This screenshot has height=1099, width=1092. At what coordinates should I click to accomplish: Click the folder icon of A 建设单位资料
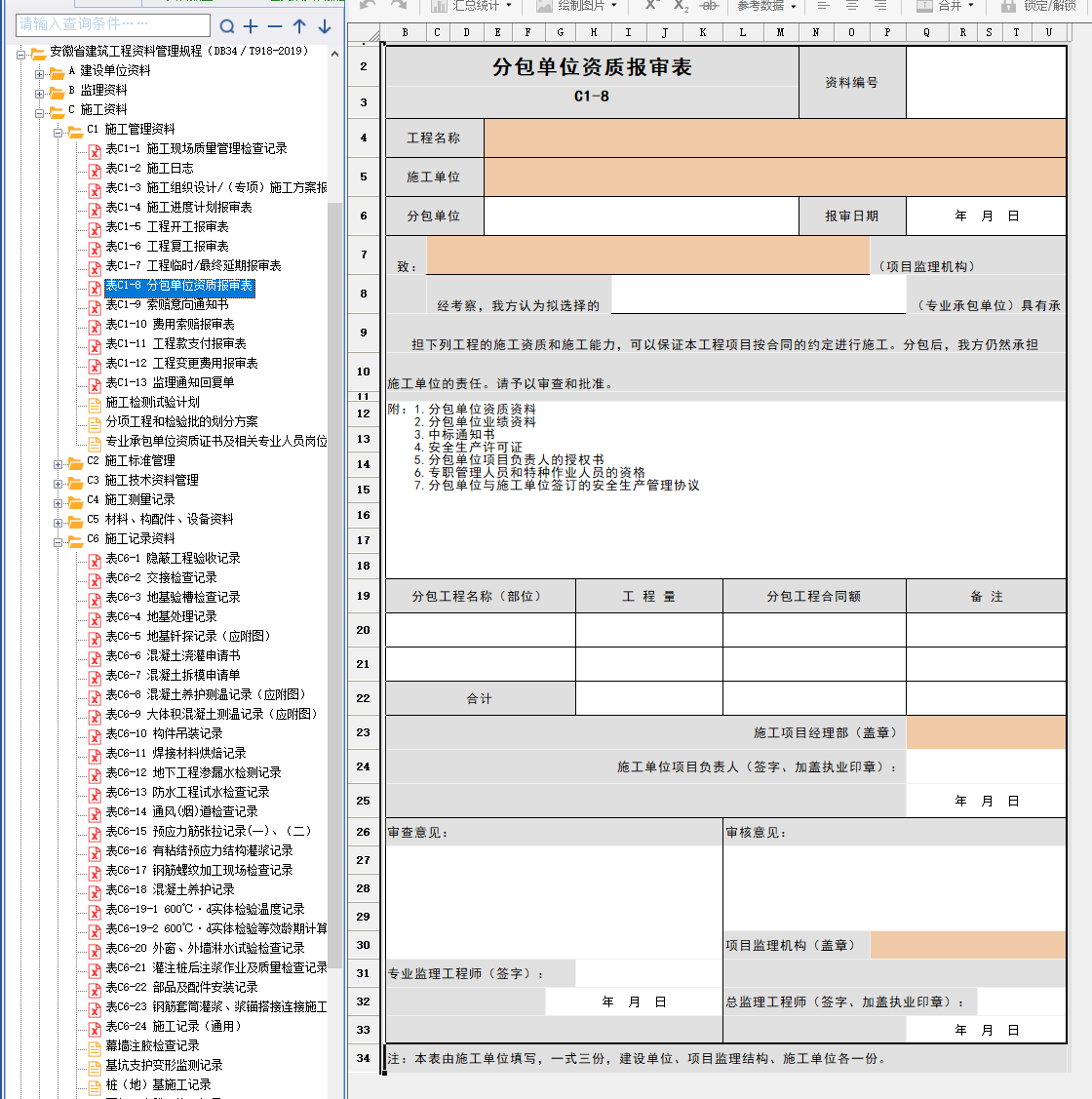click(58, 73)
